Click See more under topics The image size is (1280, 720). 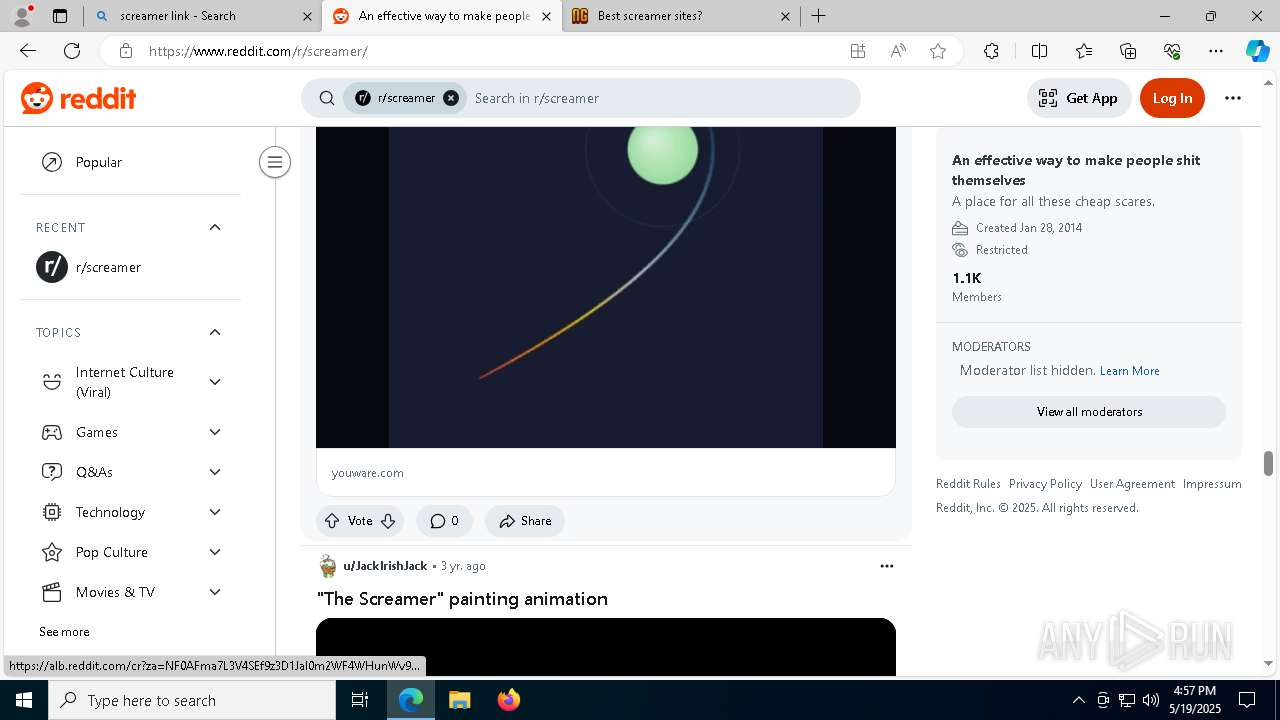click(64, 632)
